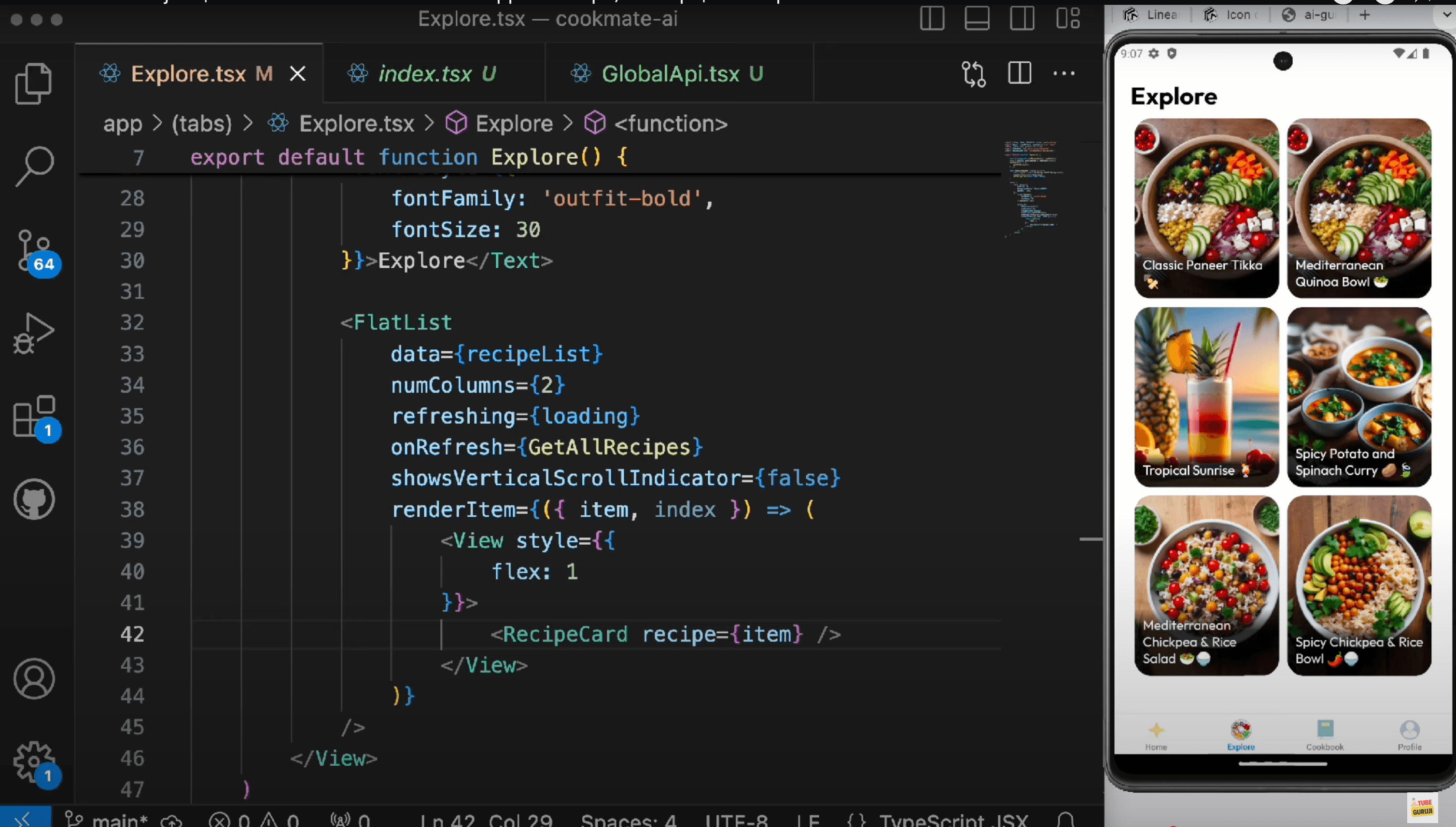
Task: Open the remote window indicator in status bar
Action: pyautogui.click(x=25, y=818)
